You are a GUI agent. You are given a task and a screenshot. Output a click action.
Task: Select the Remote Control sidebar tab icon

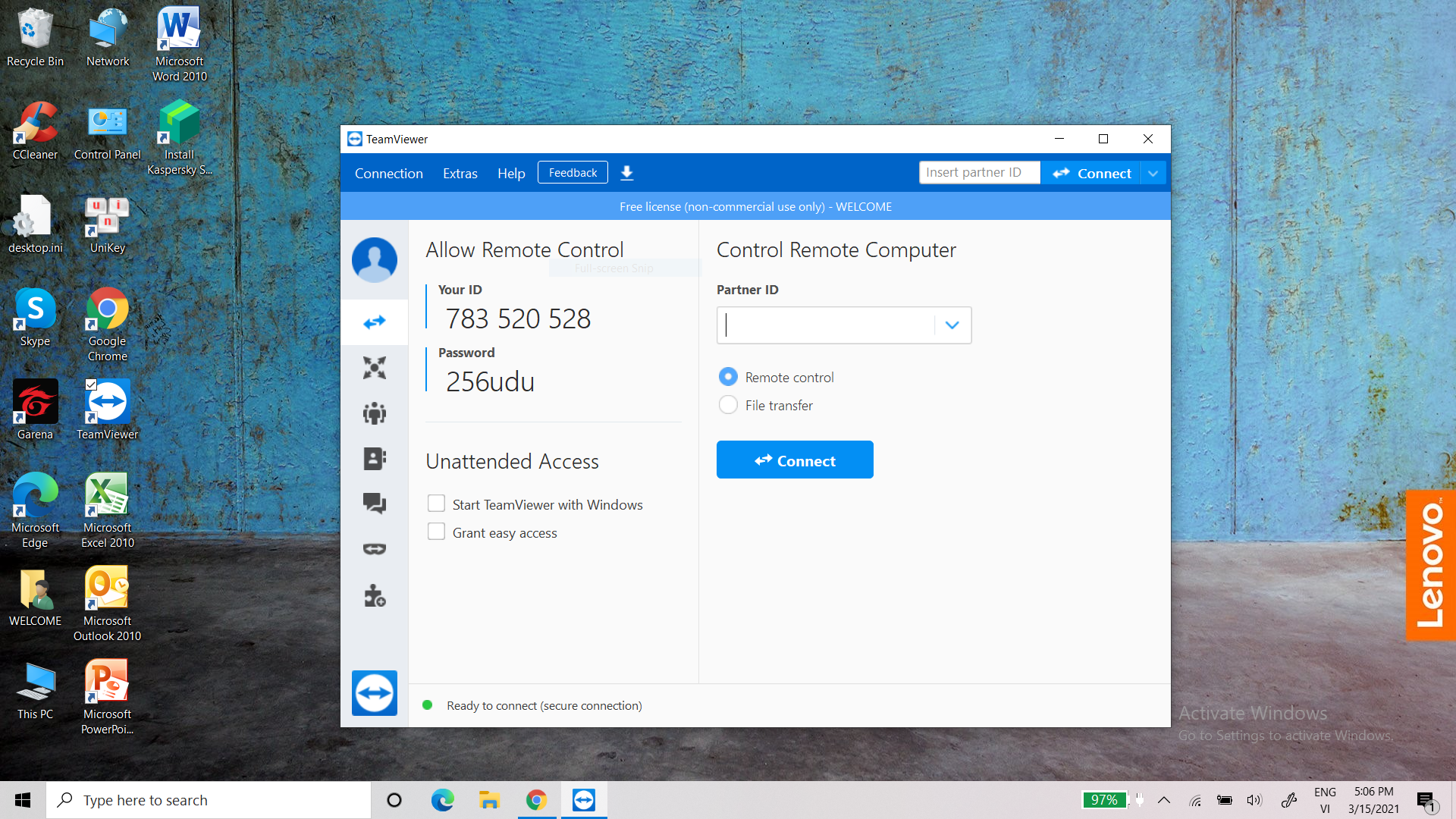pyautogui.click(x=375, y=322)
